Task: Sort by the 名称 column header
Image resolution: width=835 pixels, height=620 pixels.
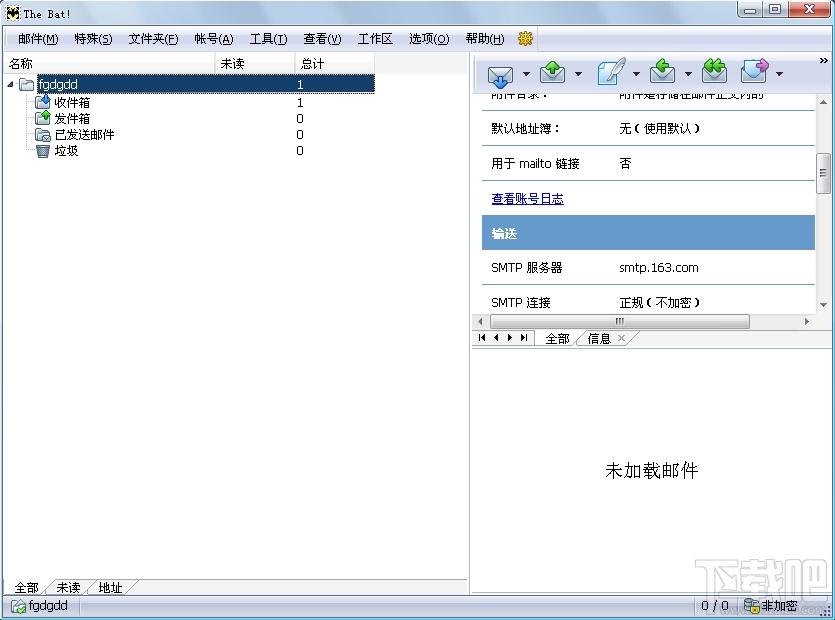Action: [x=109, y=63]
